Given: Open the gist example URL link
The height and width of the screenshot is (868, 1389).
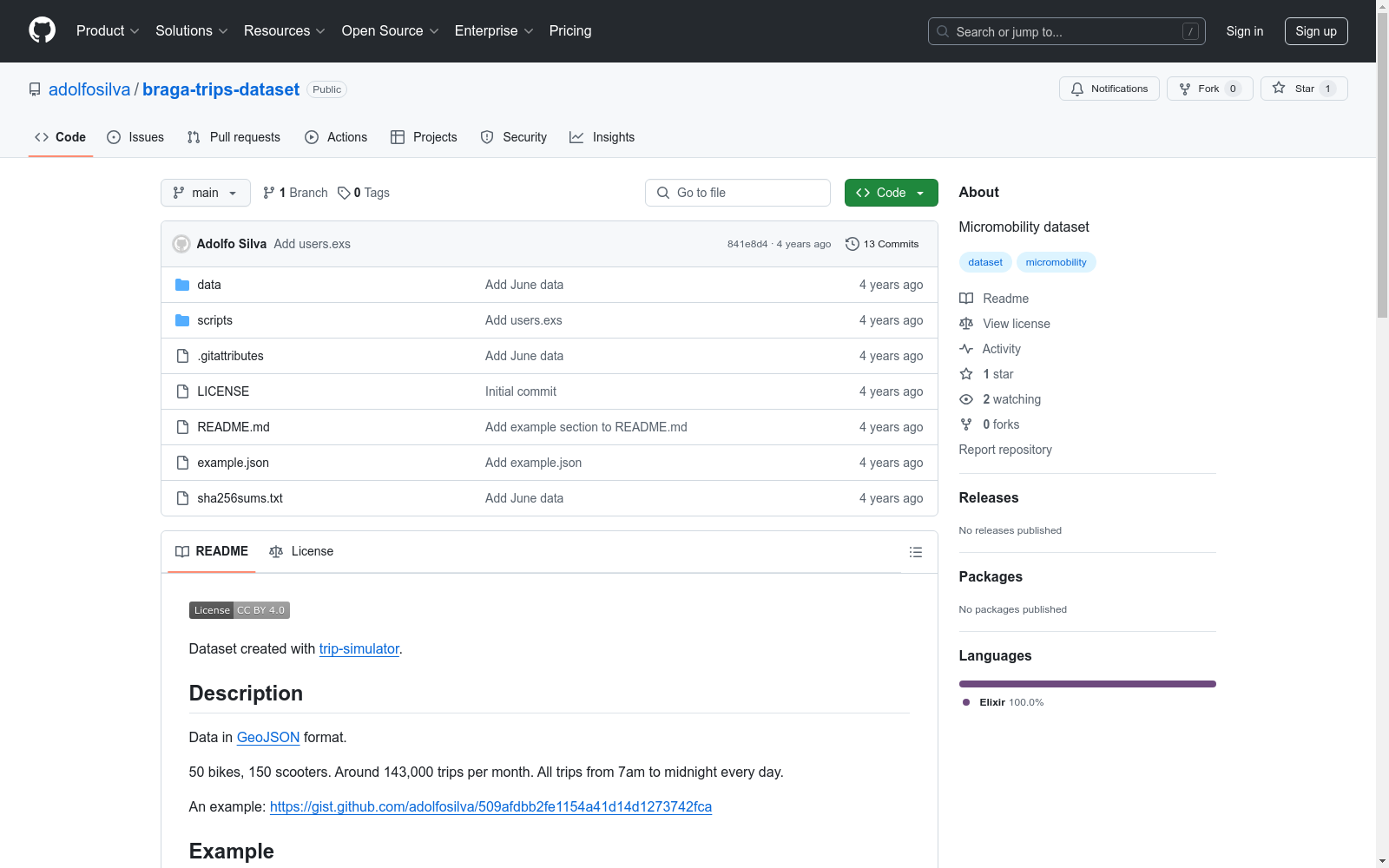Looking at the screenshot, I should [x=490, y=806].
